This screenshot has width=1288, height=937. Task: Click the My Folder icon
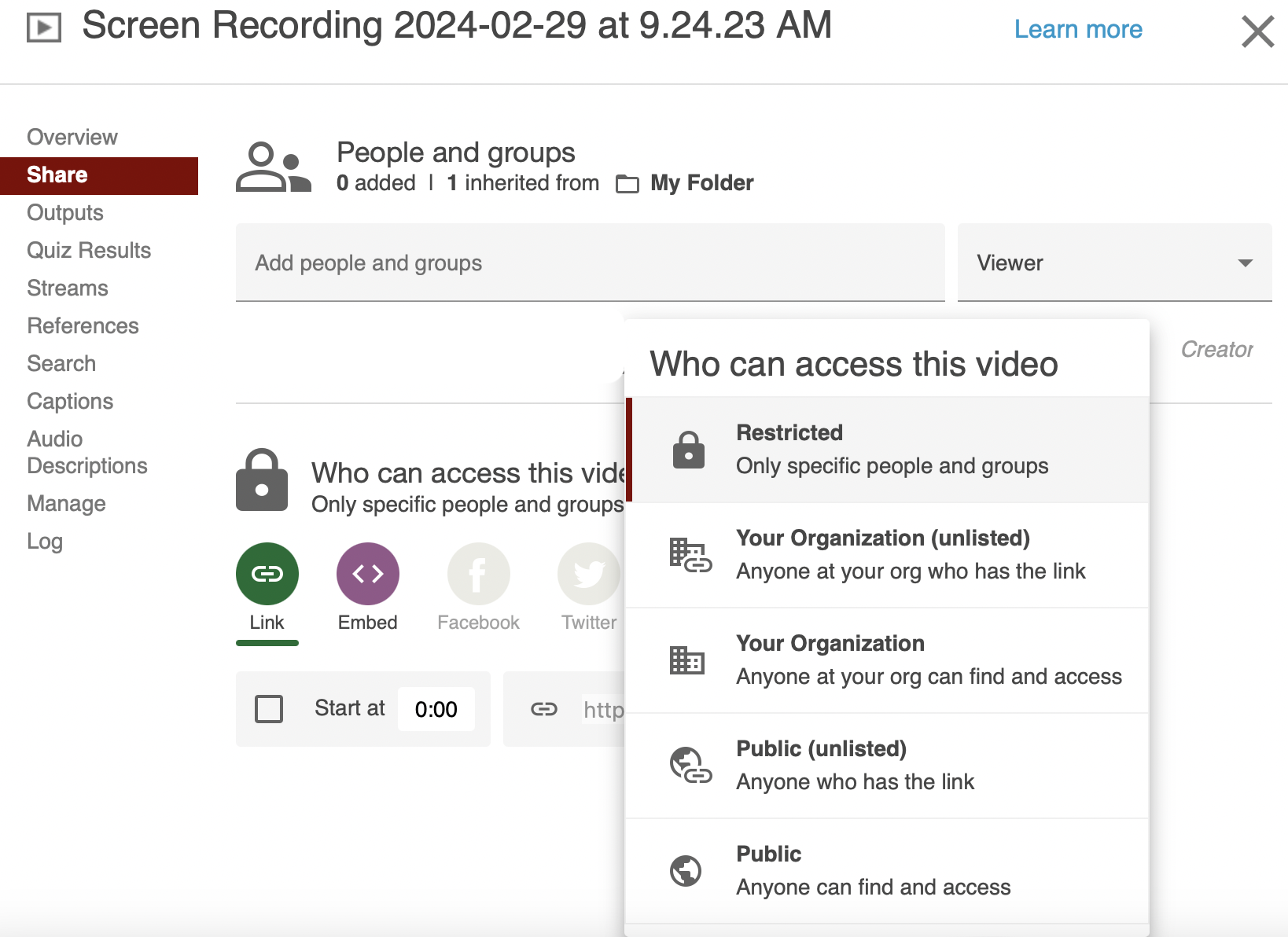click(x=627, y=184)
